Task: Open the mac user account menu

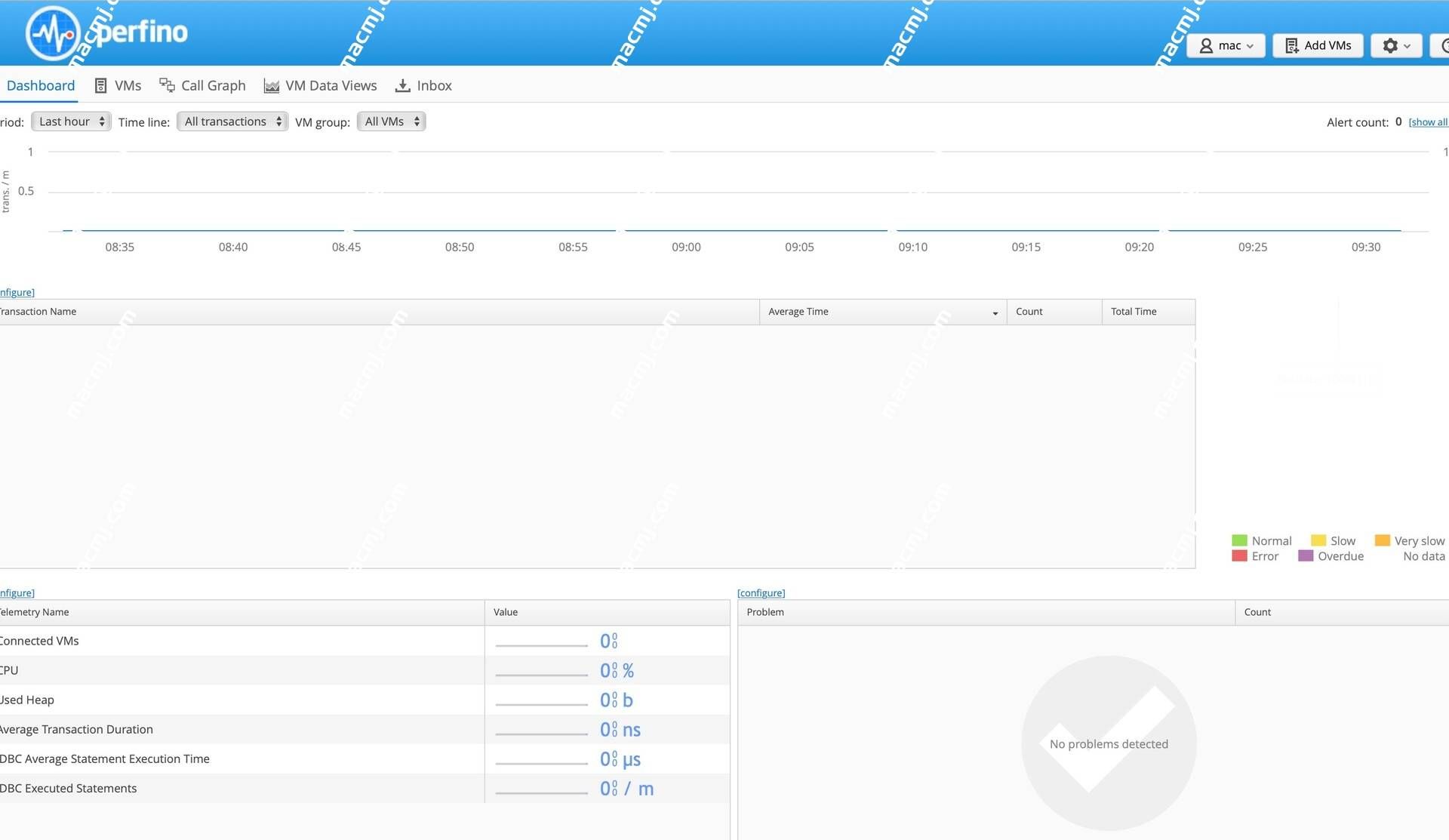Action: 1226,46
